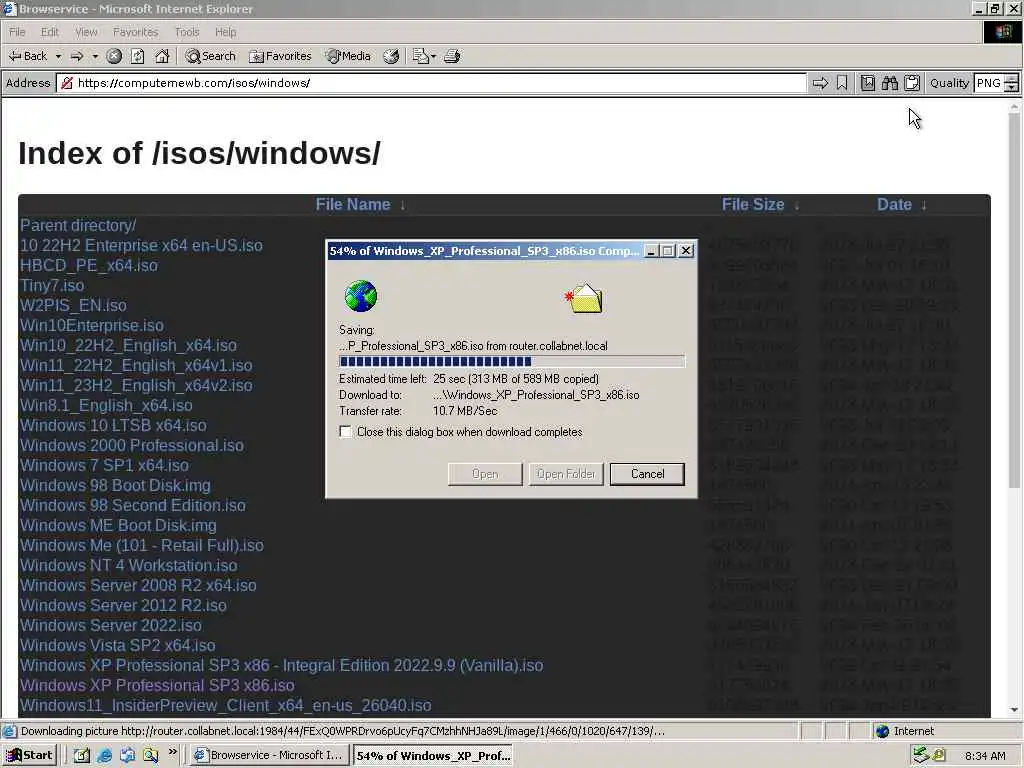Open the History toolbar icon

(x=391, y=56)
